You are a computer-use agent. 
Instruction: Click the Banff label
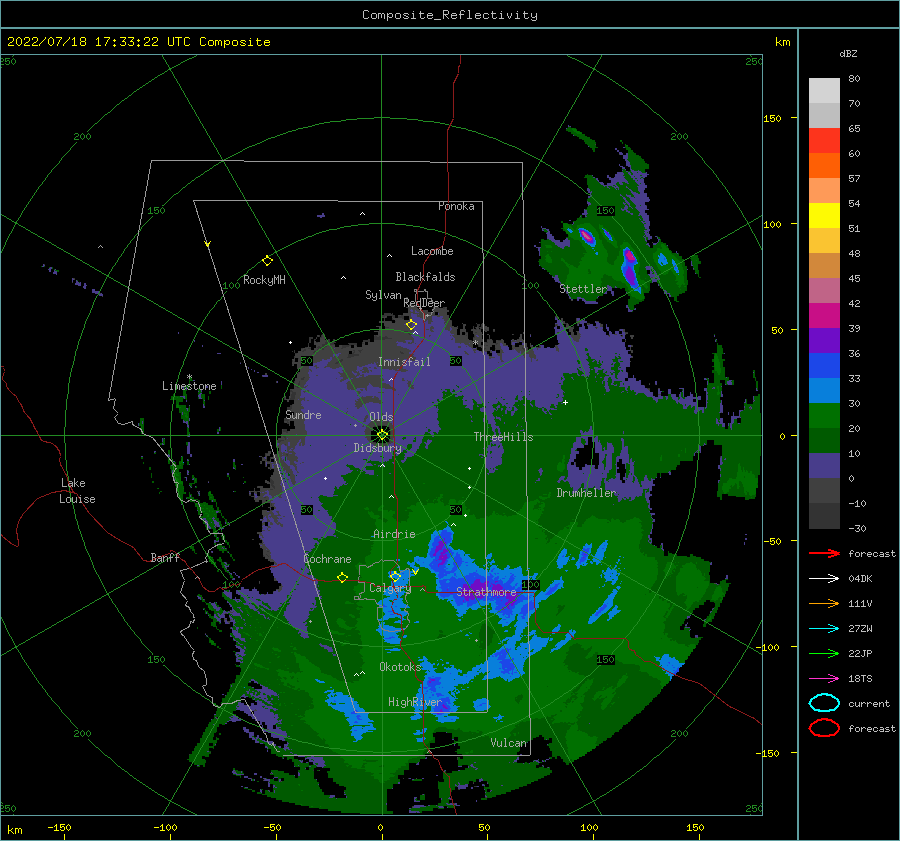pyautogui.click(x=165, y=557)
